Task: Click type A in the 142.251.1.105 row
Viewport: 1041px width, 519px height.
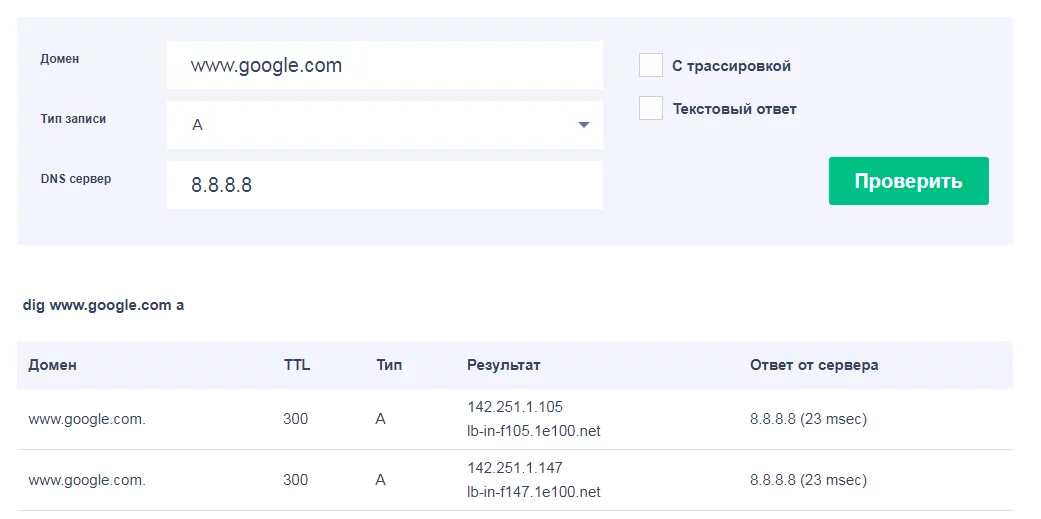Action: (x=380, y=419)
